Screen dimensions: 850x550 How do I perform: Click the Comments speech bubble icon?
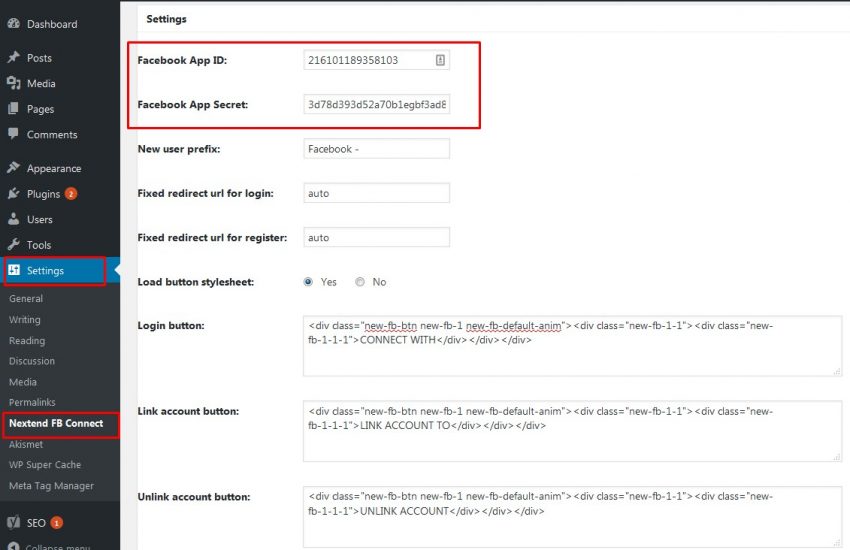14,133
